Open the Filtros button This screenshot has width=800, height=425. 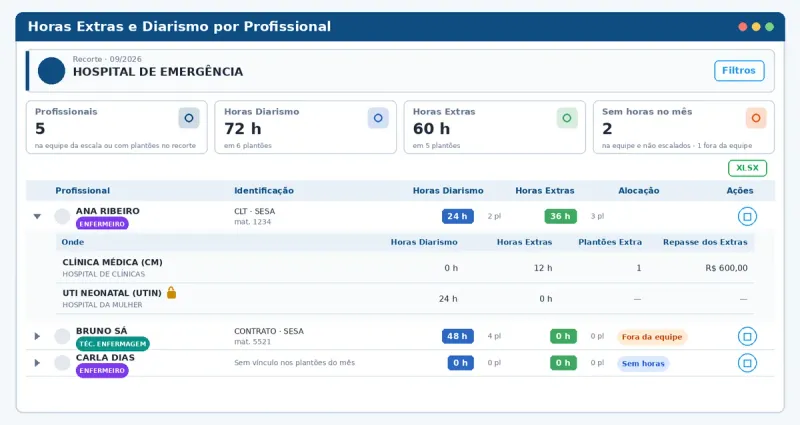(x=739, y=70)
